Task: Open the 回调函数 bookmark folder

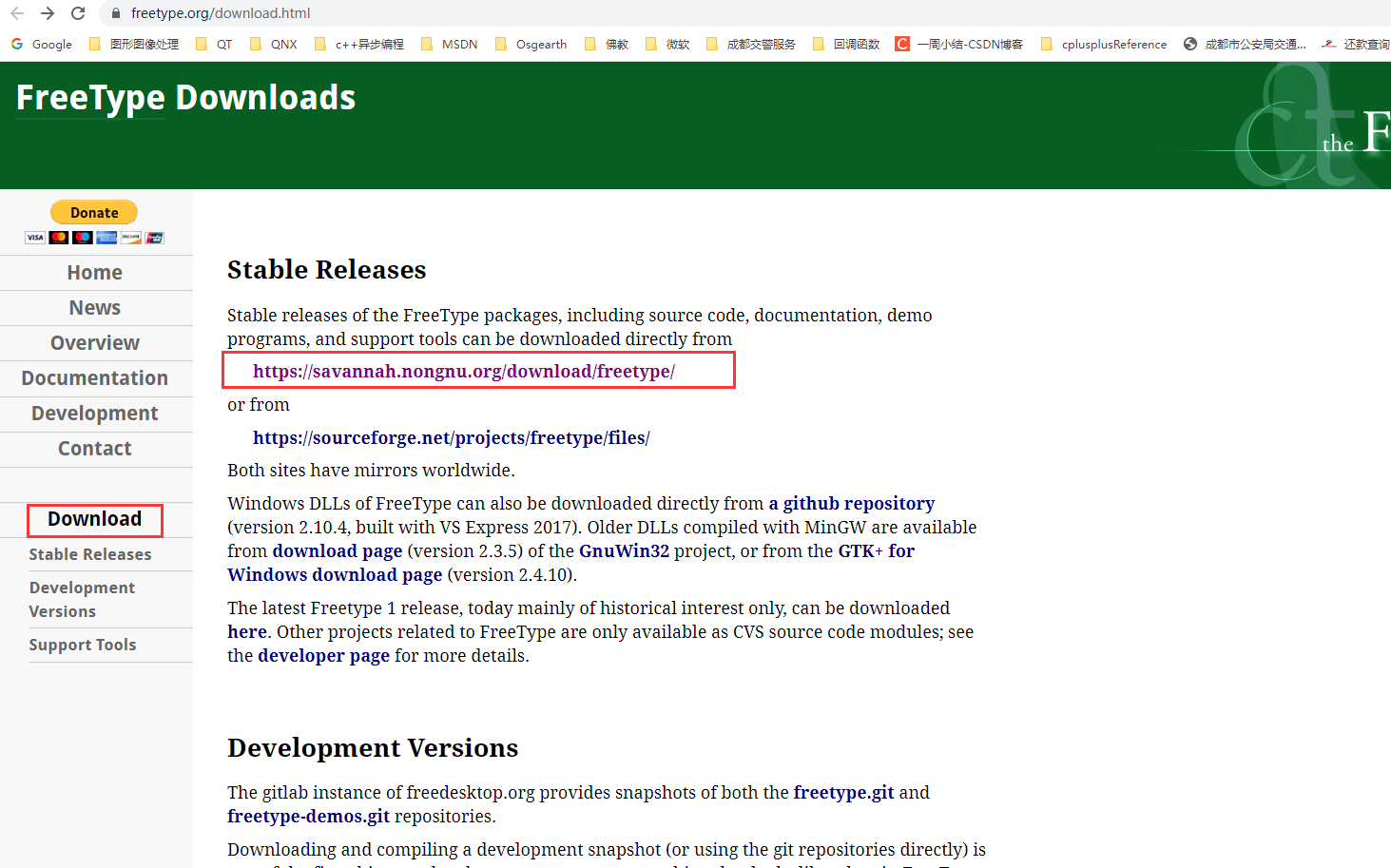Action: [x=845, y=44]
